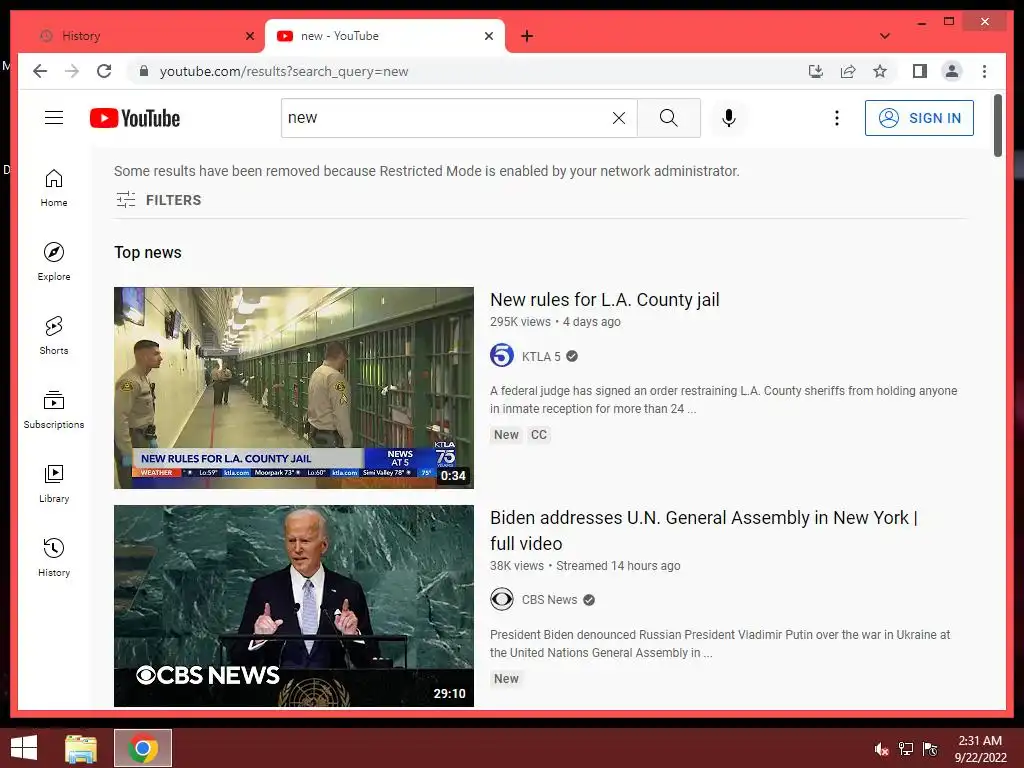The image size is (1024, 768).
Task: Click the page vertical scrollbar thumb
Action: pos(997,125)
